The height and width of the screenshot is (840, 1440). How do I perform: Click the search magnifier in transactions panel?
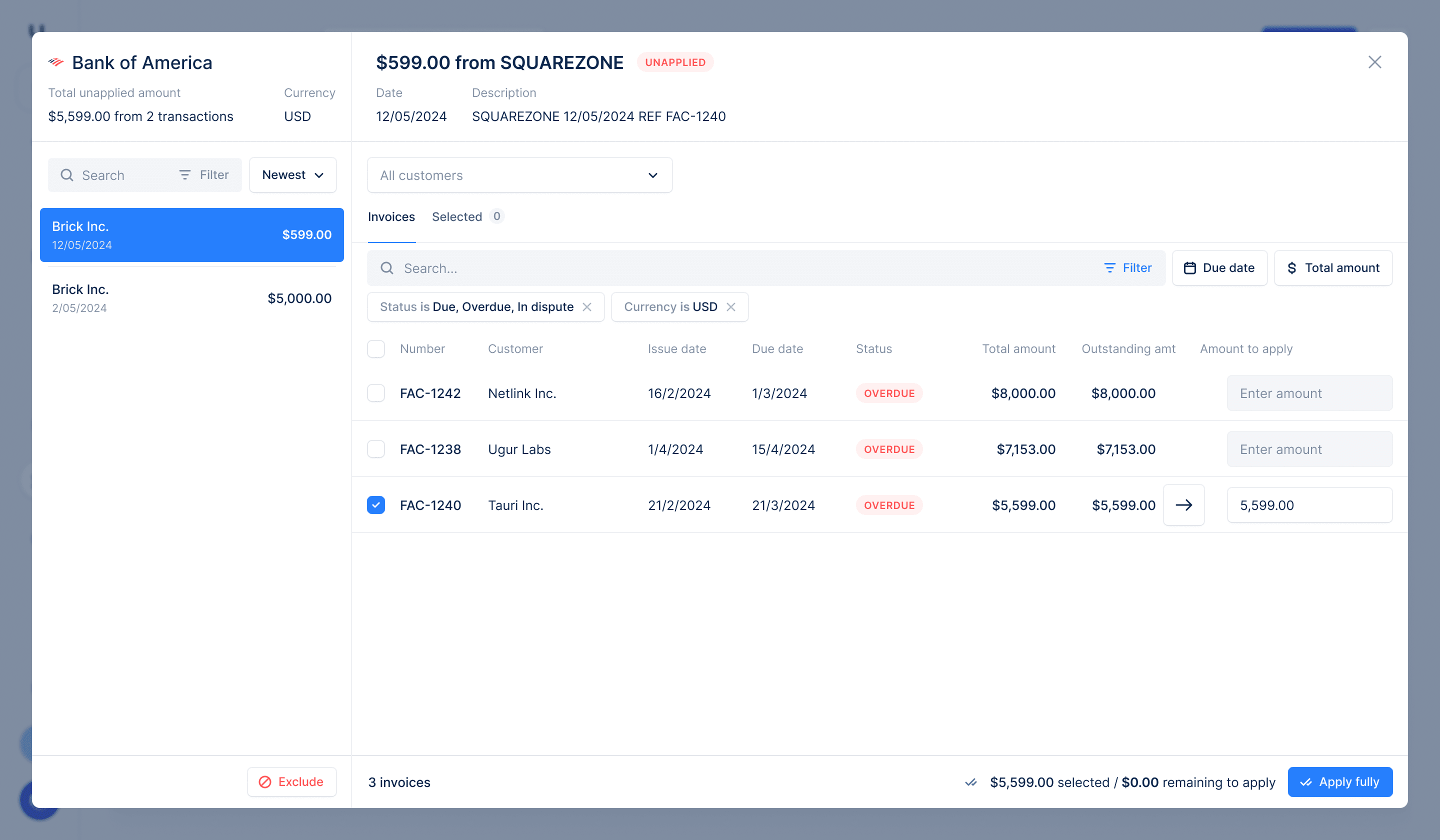click(67, 175)
